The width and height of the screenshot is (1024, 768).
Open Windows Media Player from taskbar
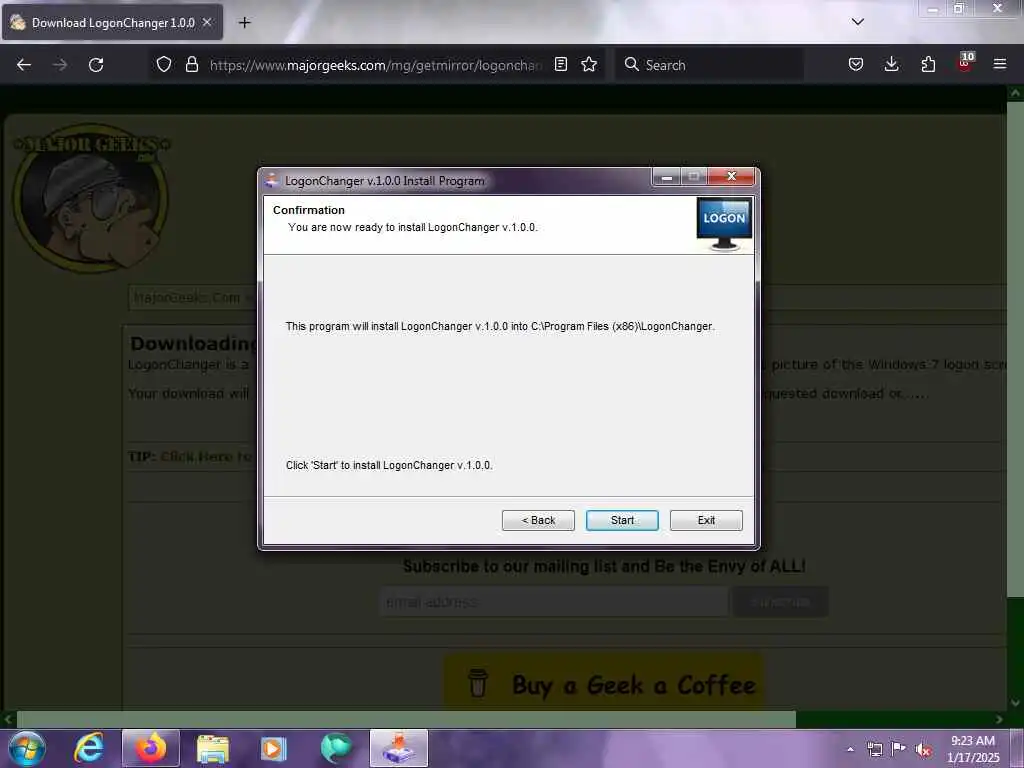(x=274, y=748)
